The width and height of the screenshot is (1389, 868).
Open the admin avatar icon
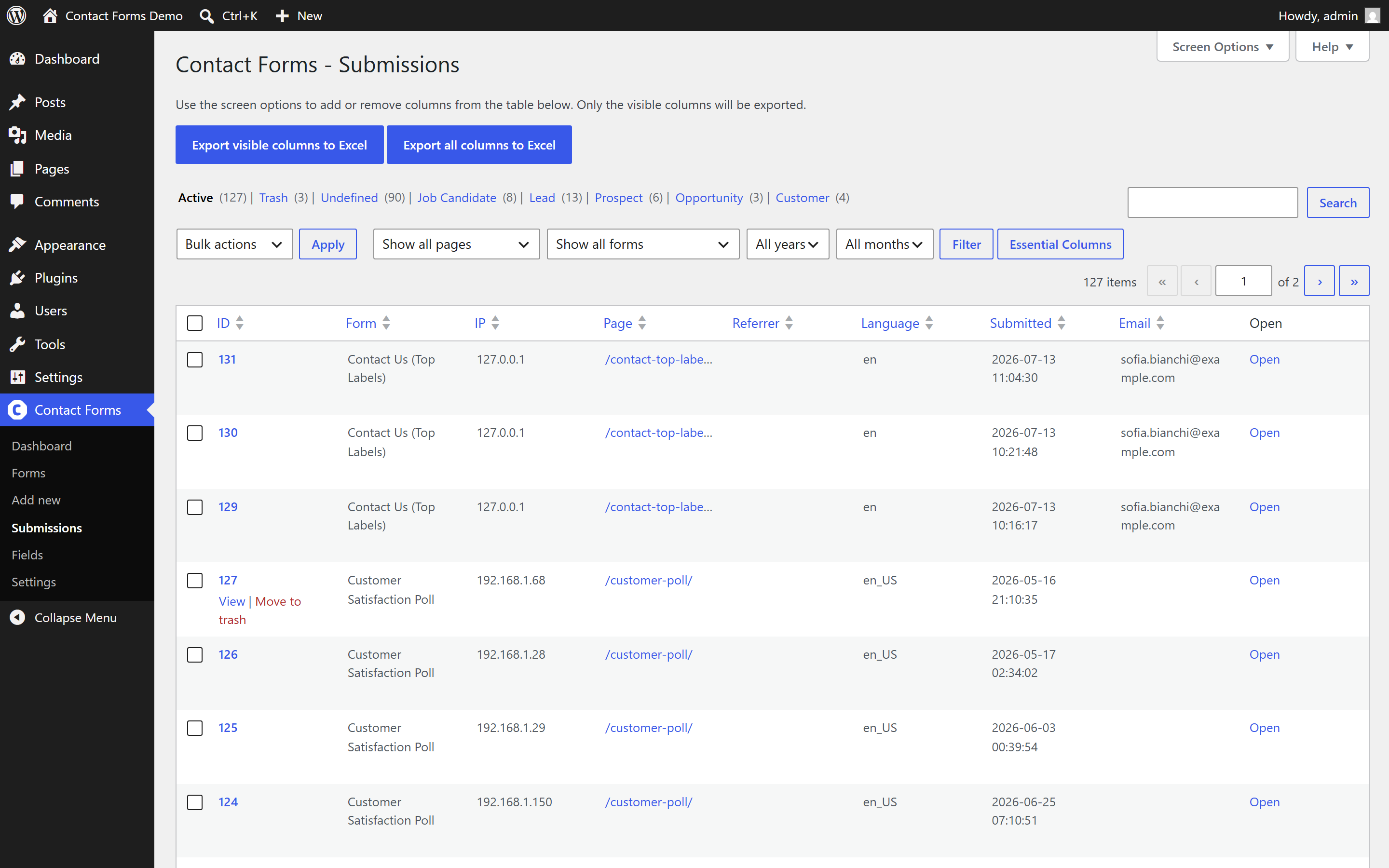(1372, 15)
